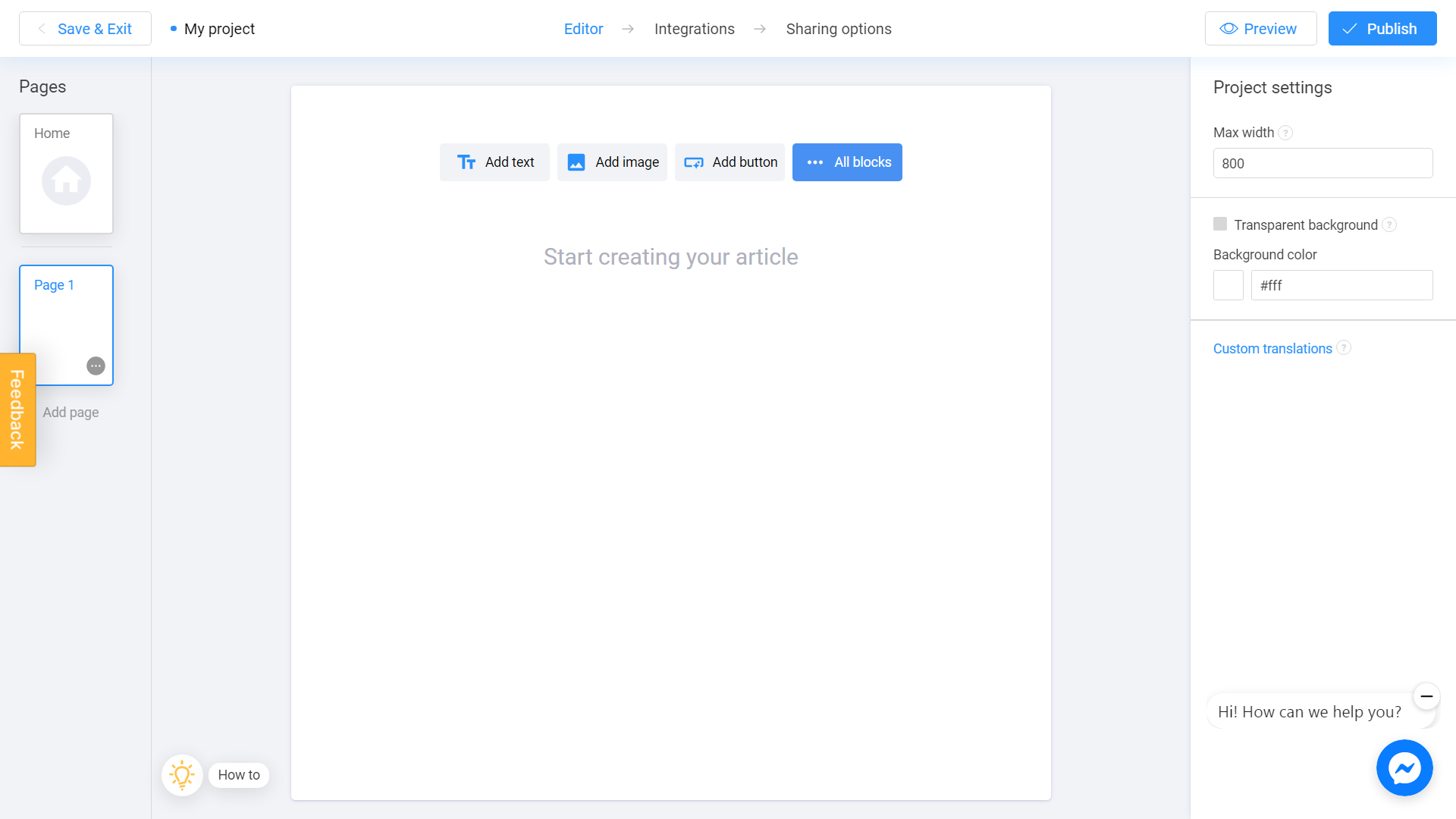1456x819 pixels.
Task: Click Save & Exit button
Action: tap(86, 29)
